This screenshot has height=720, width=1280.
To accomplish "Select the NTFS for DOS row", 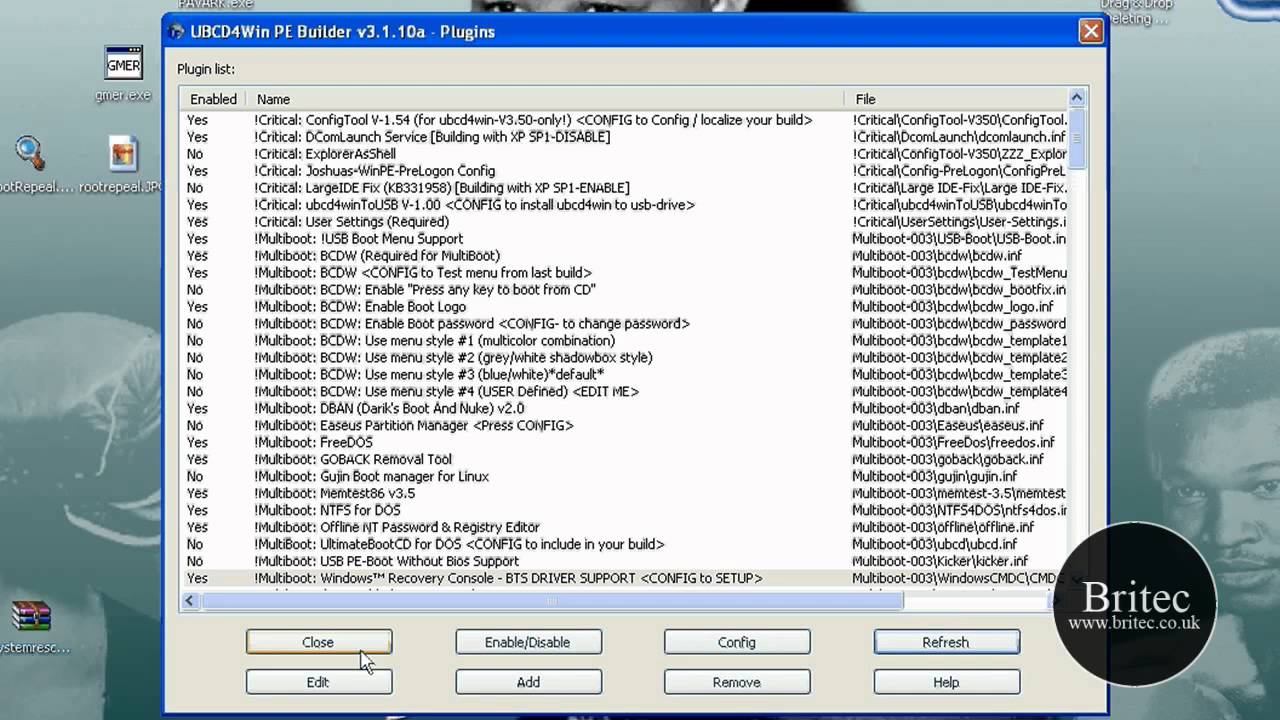I will [624, 511].
